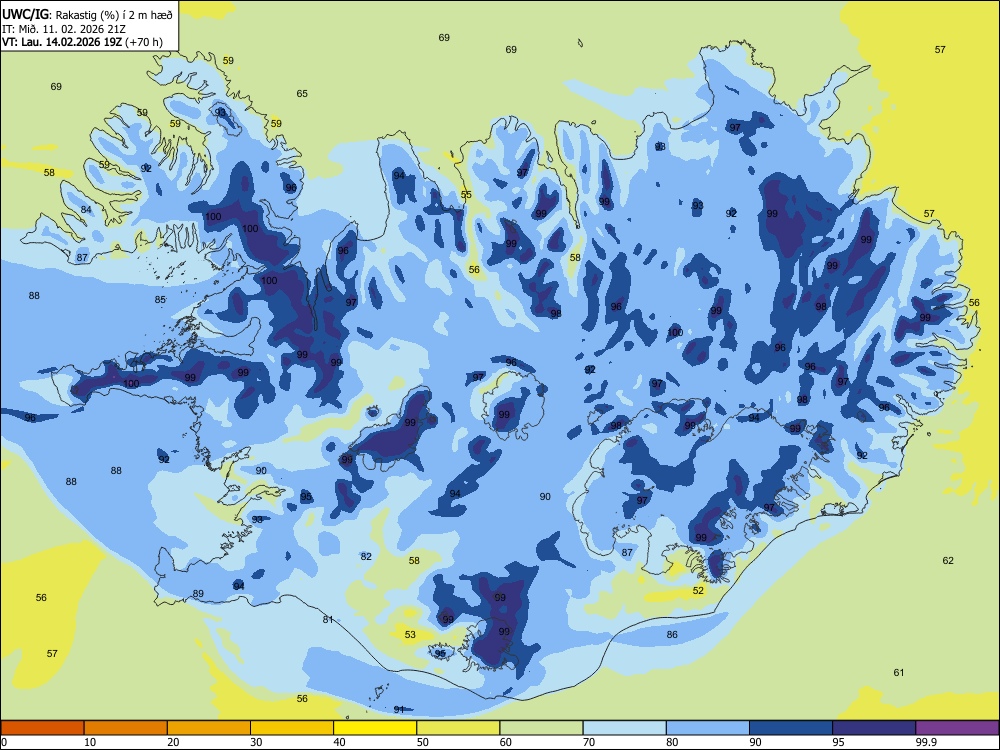Image resolution: width=1000 pixels, height=750 pixels.
Task: Click the dark orange 0–10 legend swatch
Action: 42,728
